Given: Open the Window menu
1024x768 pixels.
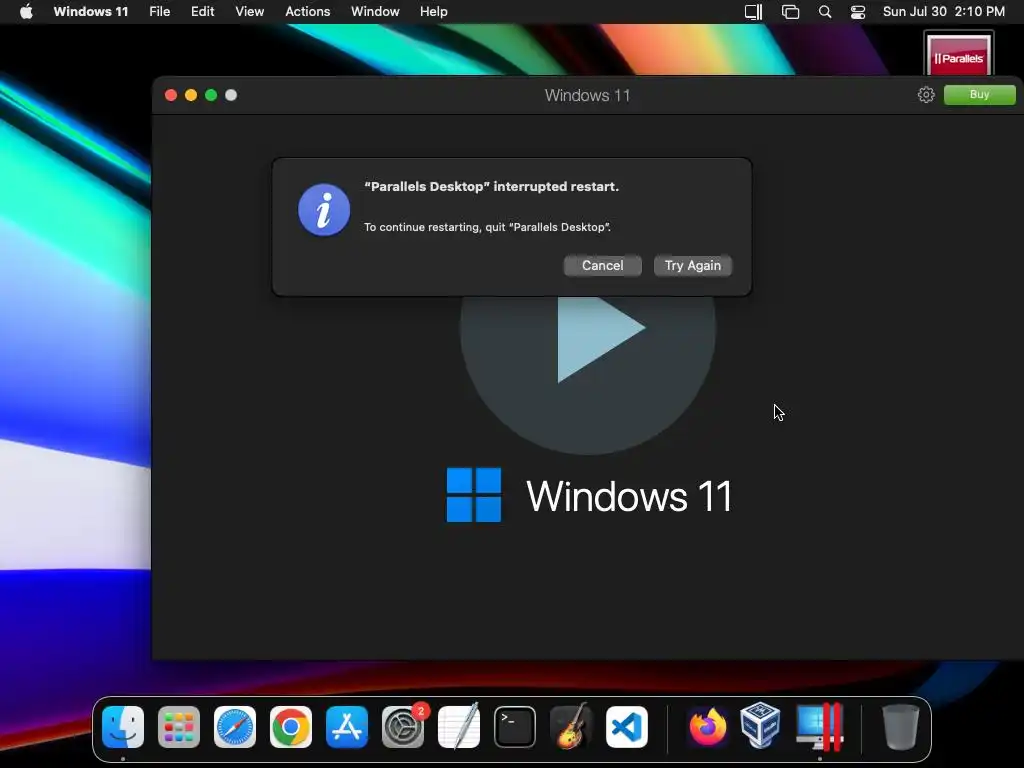Looking at the screenshot, I should (375, 12).
